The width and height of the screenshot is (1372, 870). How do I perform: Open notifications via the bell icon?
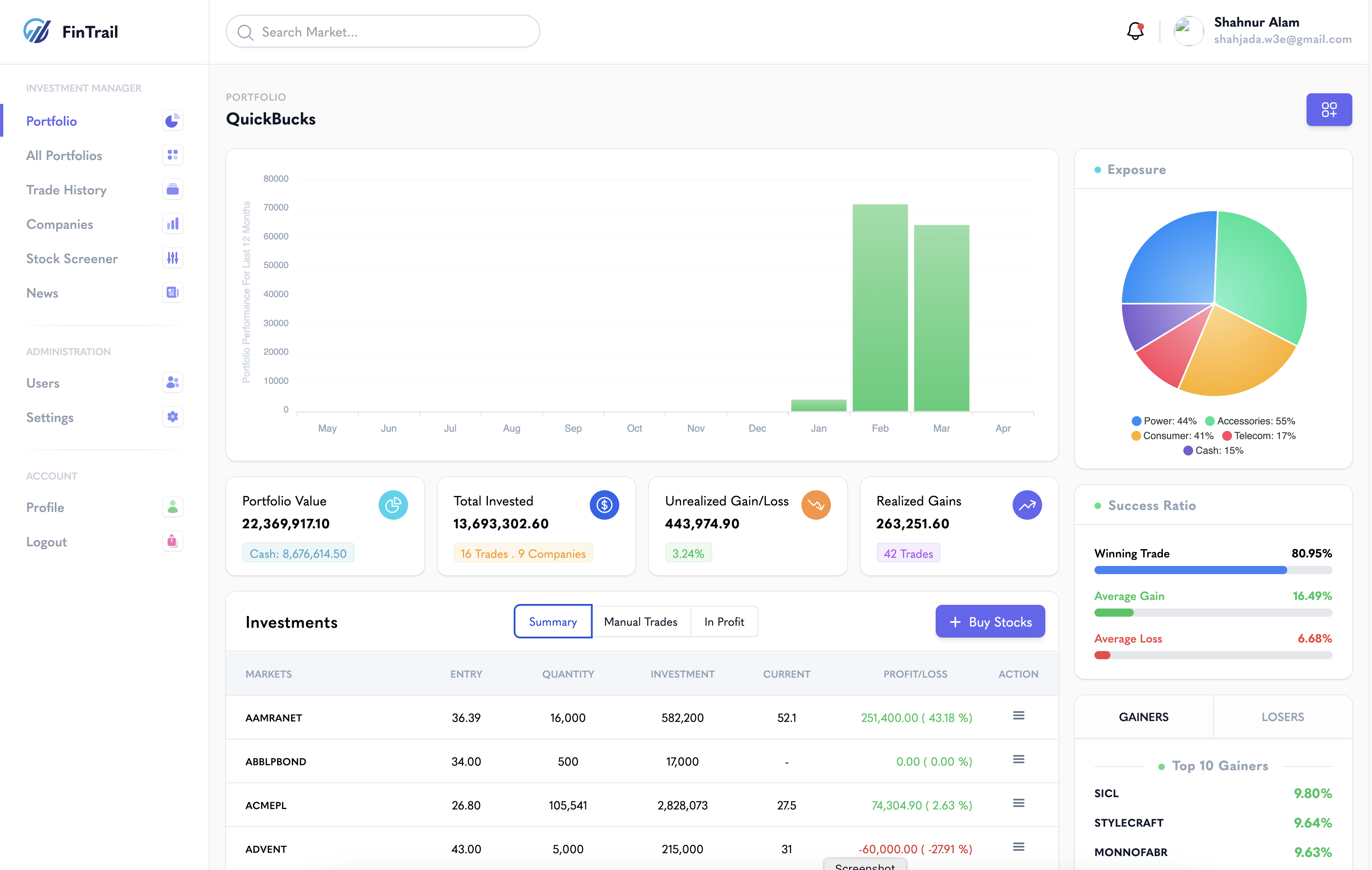coord(1135,32)
